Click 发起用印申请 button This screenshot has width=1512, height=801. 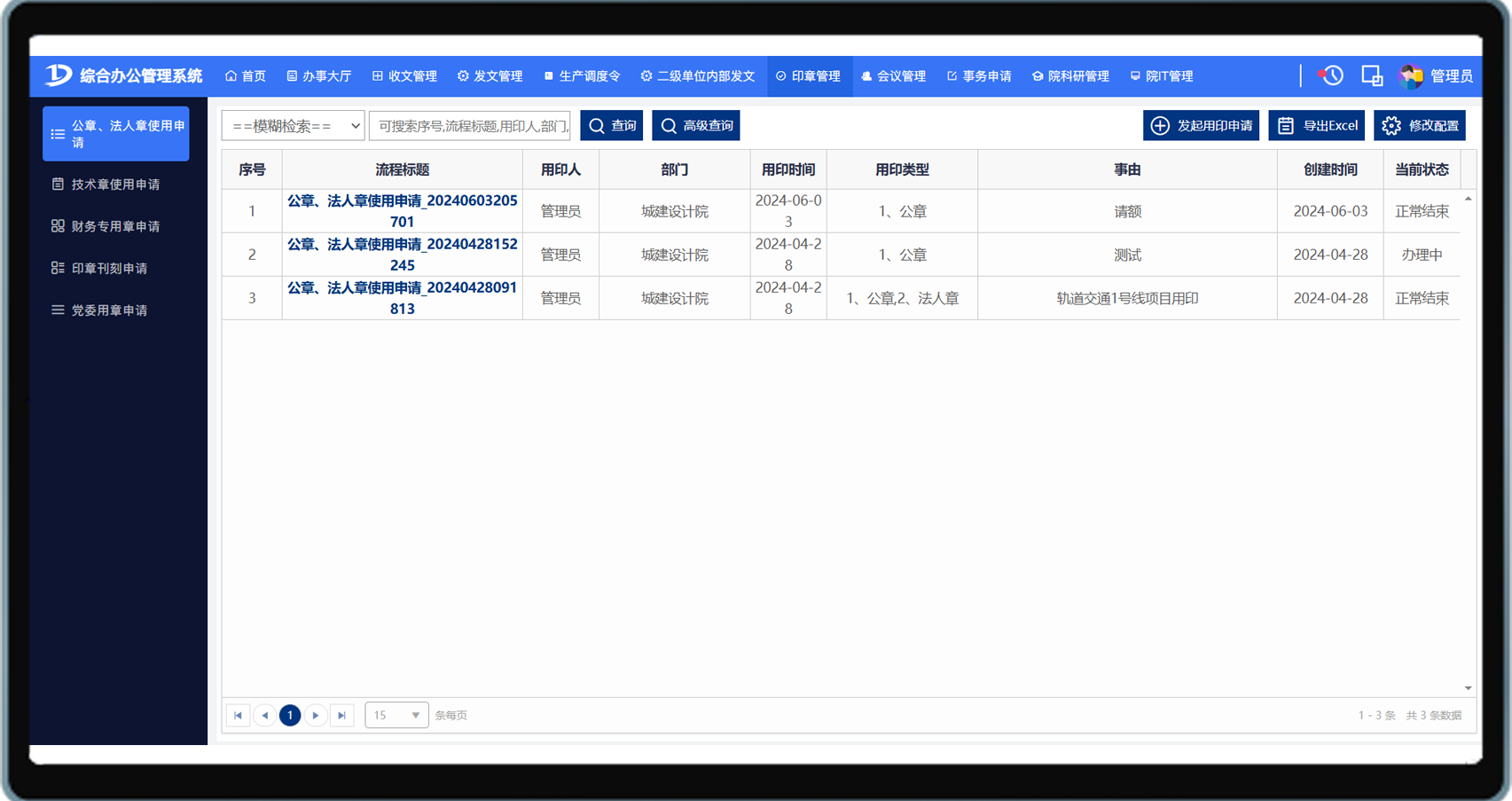point(1202,126)
